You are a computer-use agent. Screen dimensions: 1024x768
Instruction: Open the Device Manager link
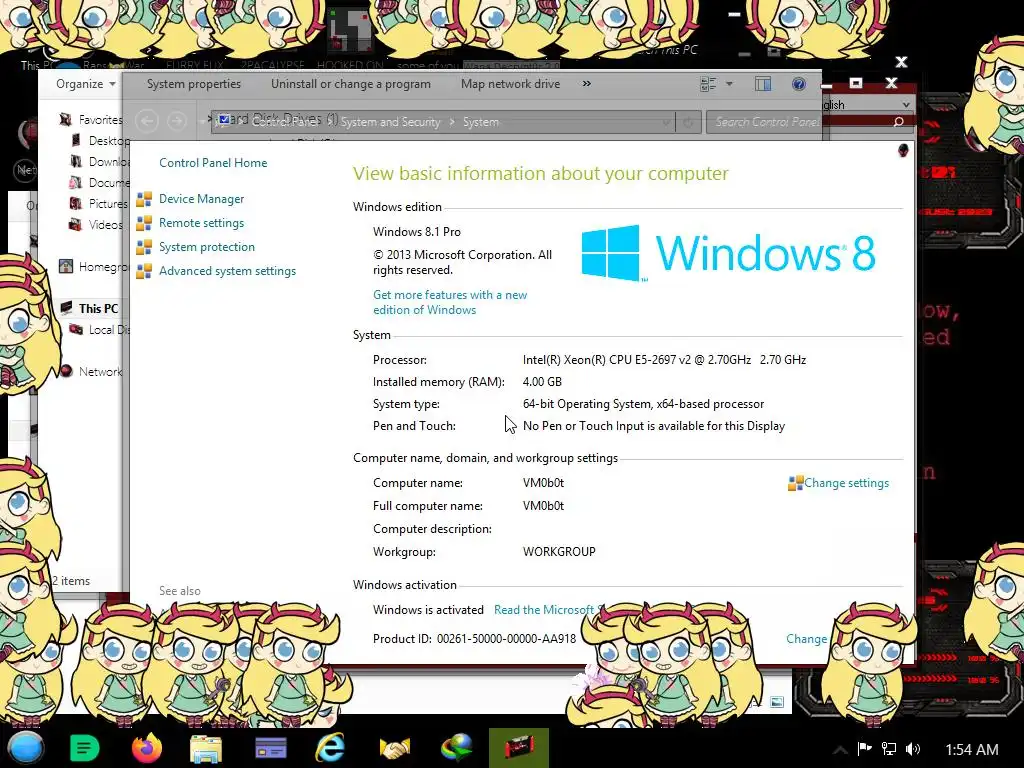(x=201, y=199)
